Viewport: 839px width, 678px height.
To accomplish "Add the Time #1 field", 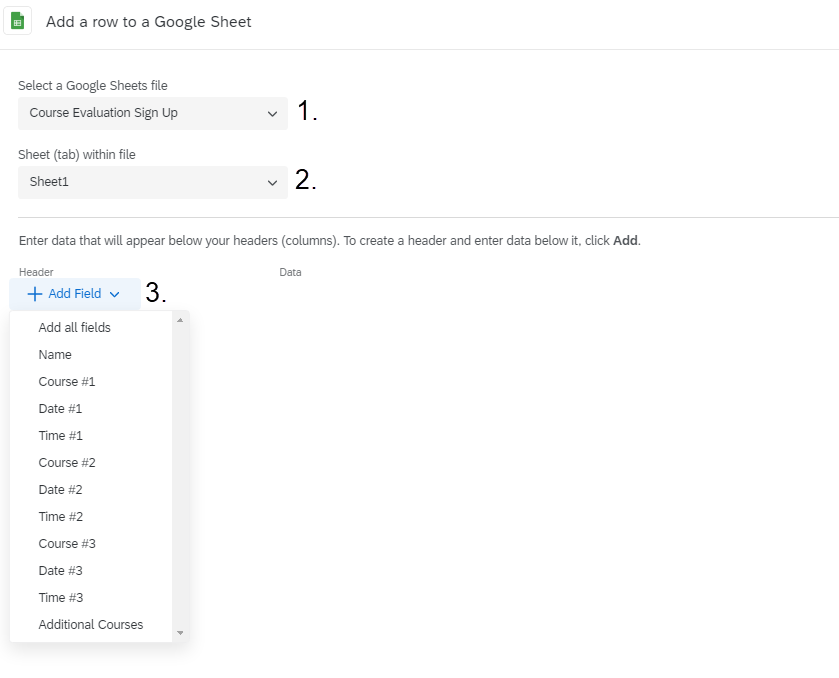I will 61,435.
